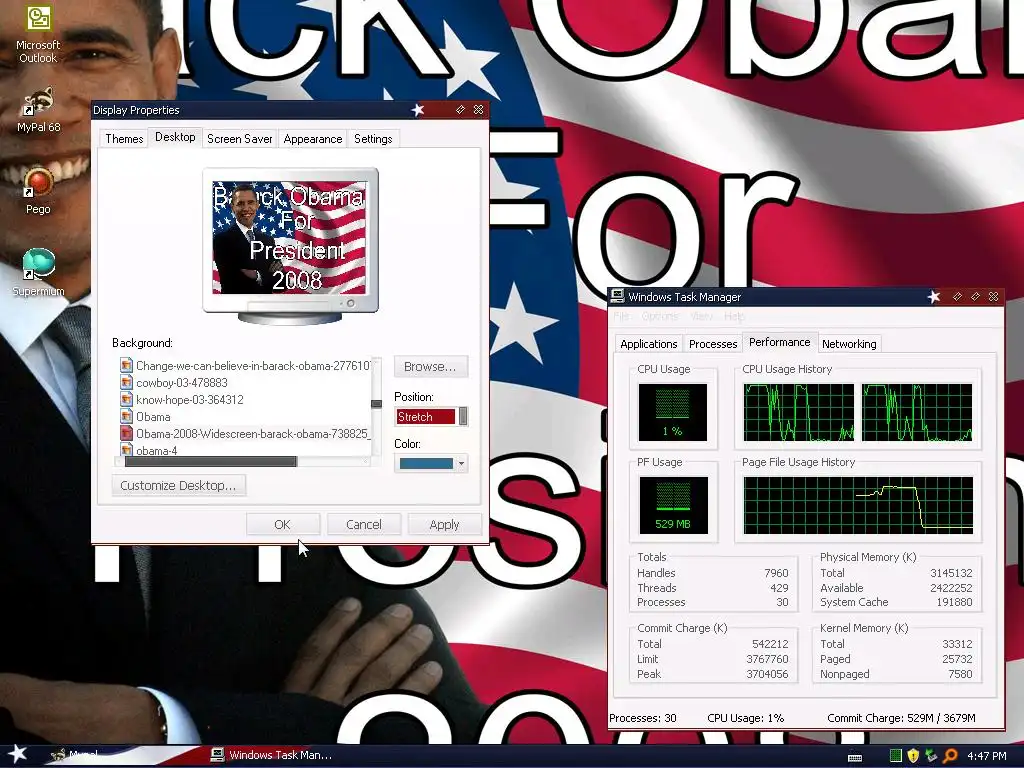Click the file icon beside cowboy-03-478883
Image resolution: width=1024 pixels, height=768 pixels.
126,383
